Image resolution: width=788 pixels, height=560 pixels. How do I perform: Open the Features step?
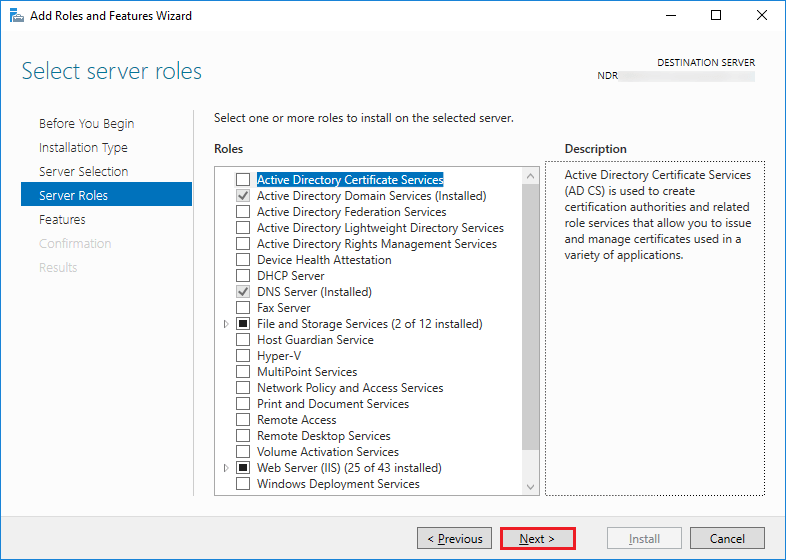pos(62,220)
